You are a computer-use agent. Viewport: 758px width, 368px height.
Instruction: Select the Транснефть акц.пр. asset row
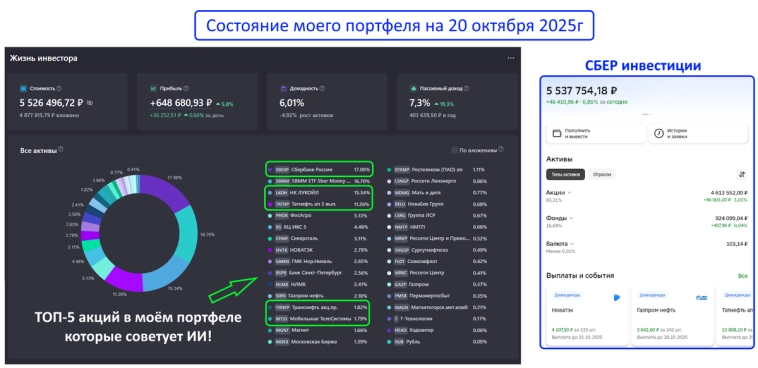(x=318, y=307)
